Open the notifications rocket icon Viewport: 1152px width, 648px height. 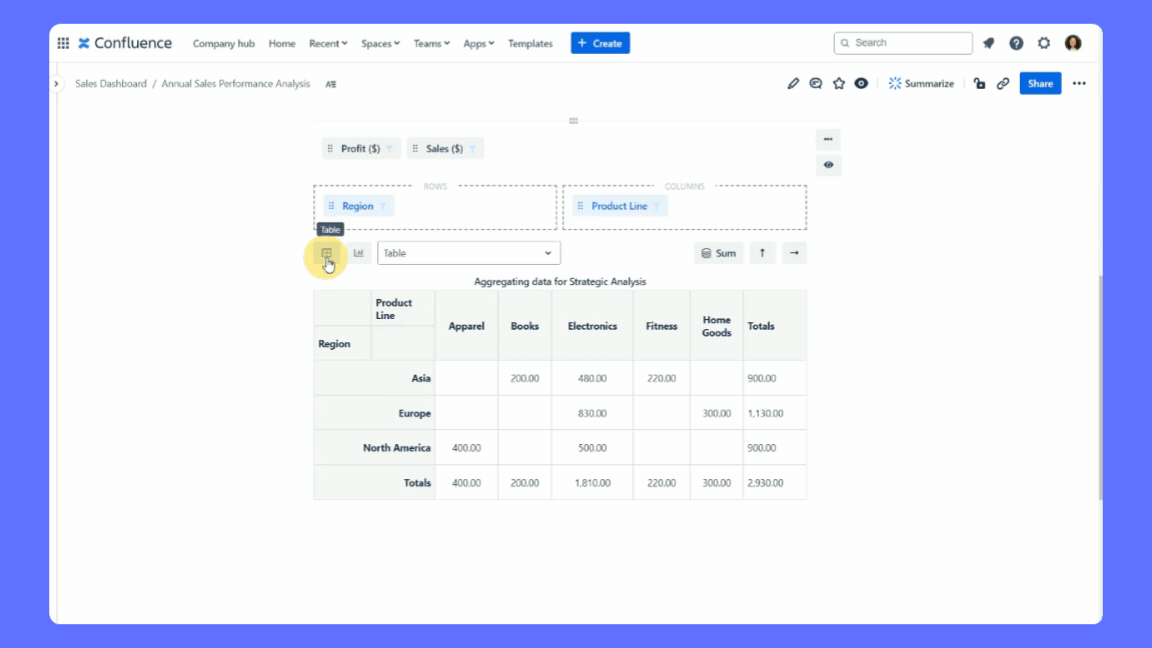tap(988, 43)
